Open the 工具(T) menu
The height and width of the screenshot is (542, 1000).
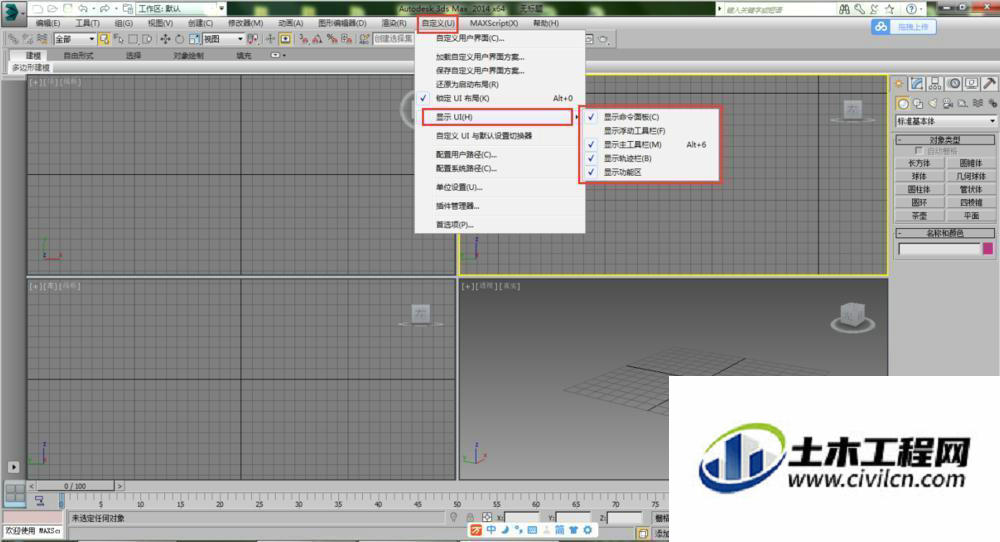[x=87, y=23]
